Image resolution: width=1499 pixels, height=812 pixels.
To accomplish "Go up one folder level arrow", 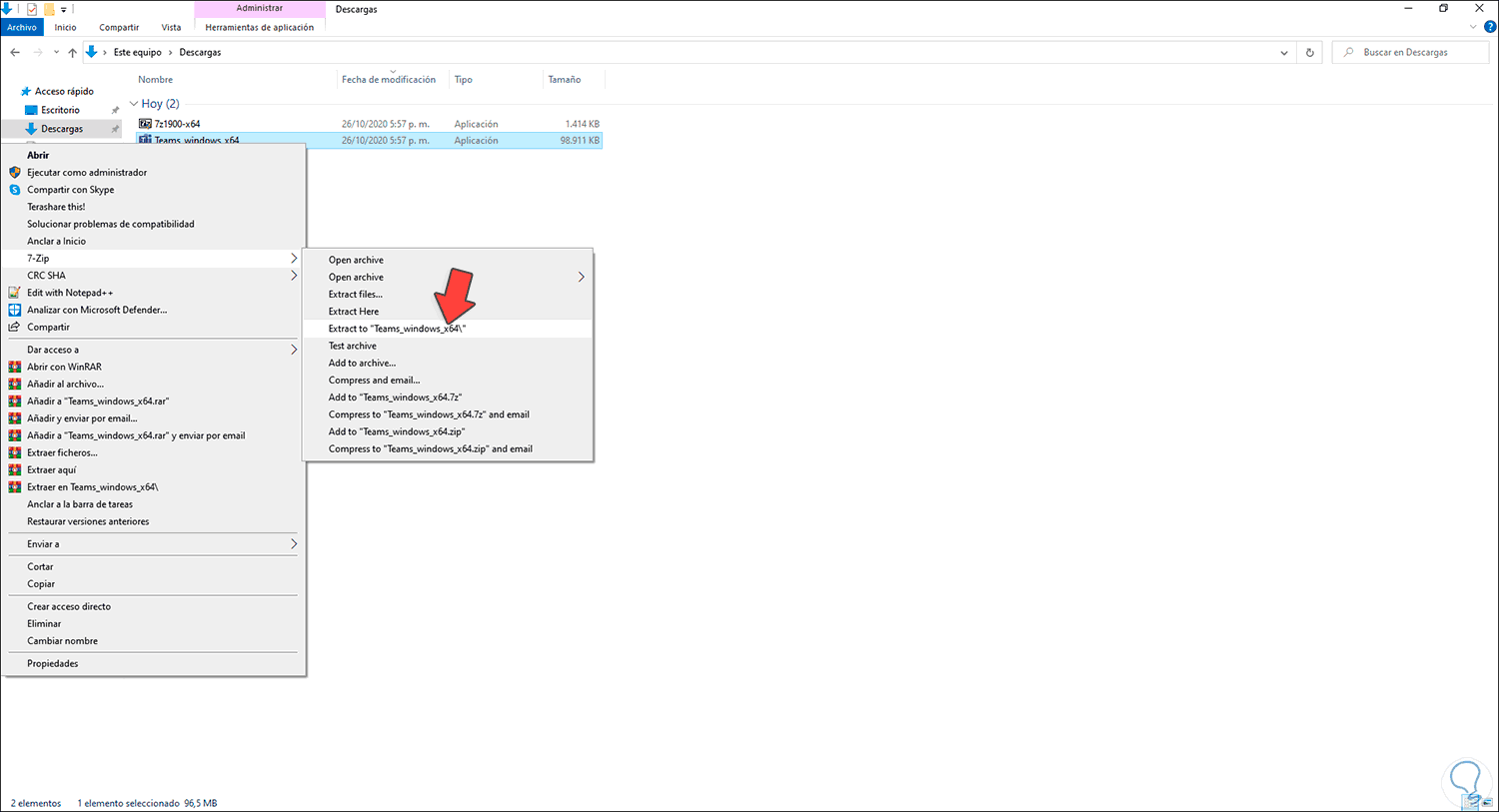I will (73, 52).
